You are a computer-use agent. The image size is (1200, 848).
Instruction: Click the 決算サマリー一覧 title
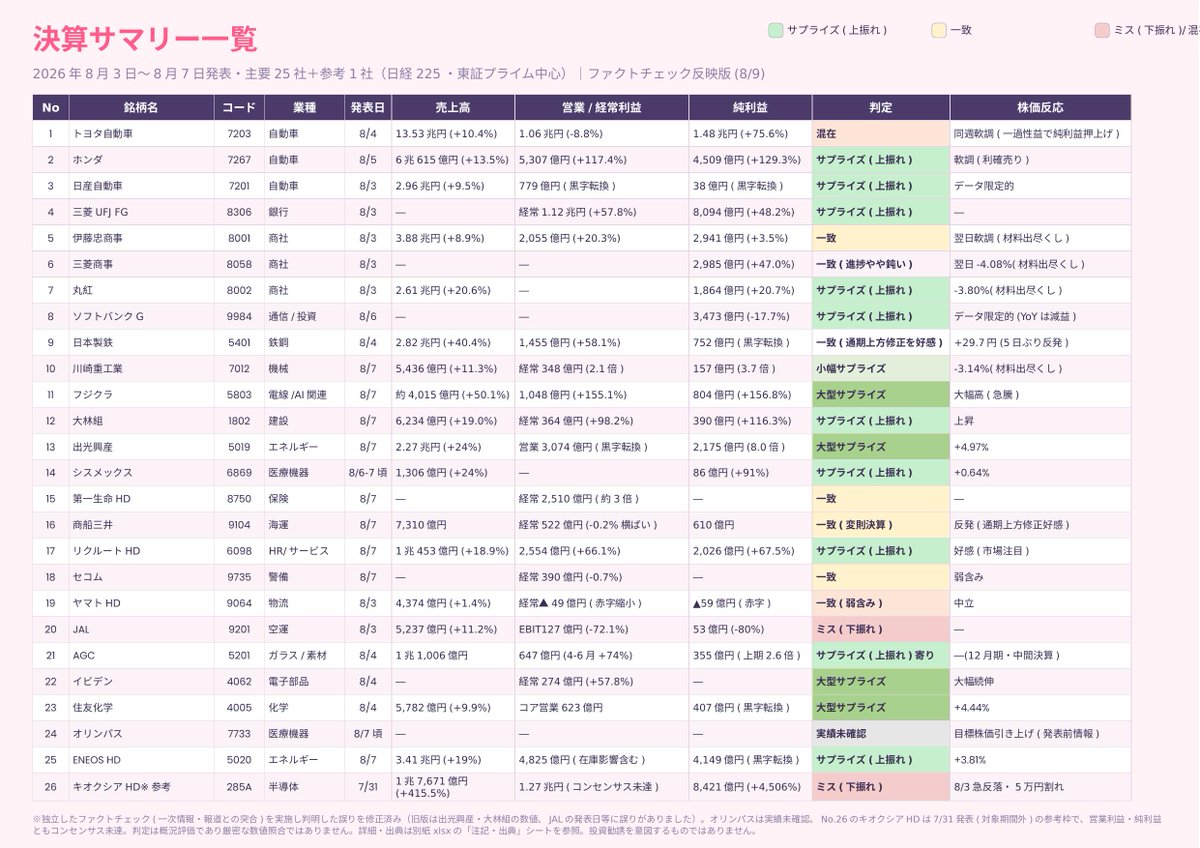(145, 38)
